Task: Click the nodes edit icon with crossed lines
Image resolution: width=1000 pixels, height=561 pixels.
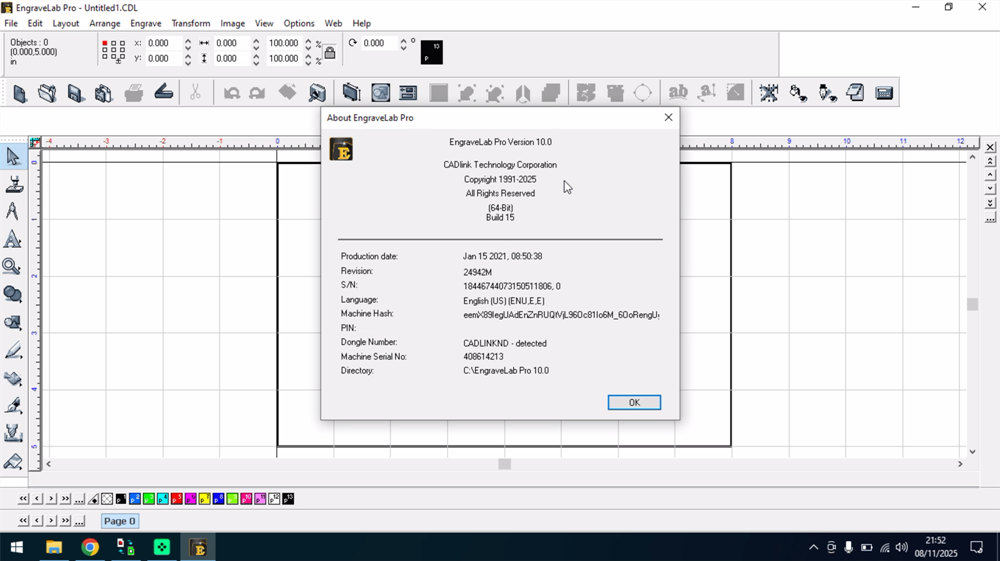Action: [769, 93]
